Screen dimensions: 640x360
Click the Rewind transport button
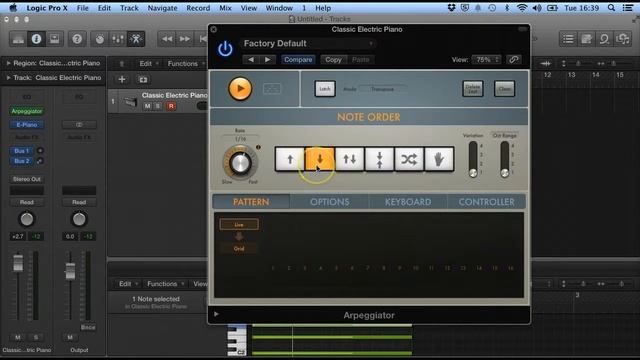click(x=167, y=39)
